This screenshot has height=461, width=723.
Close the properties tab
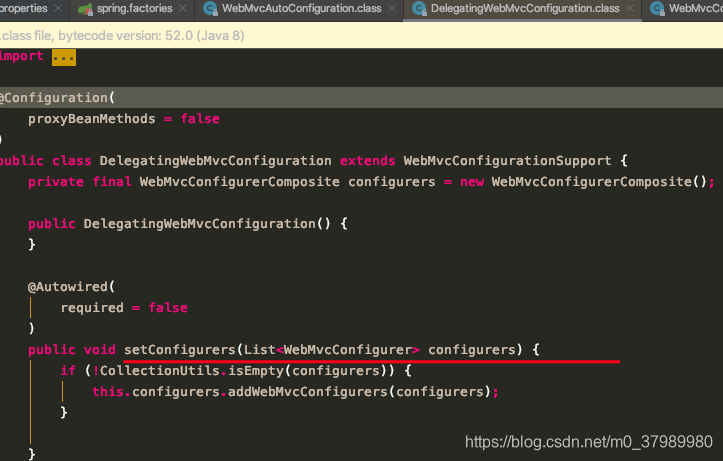(x=58, y=8)
